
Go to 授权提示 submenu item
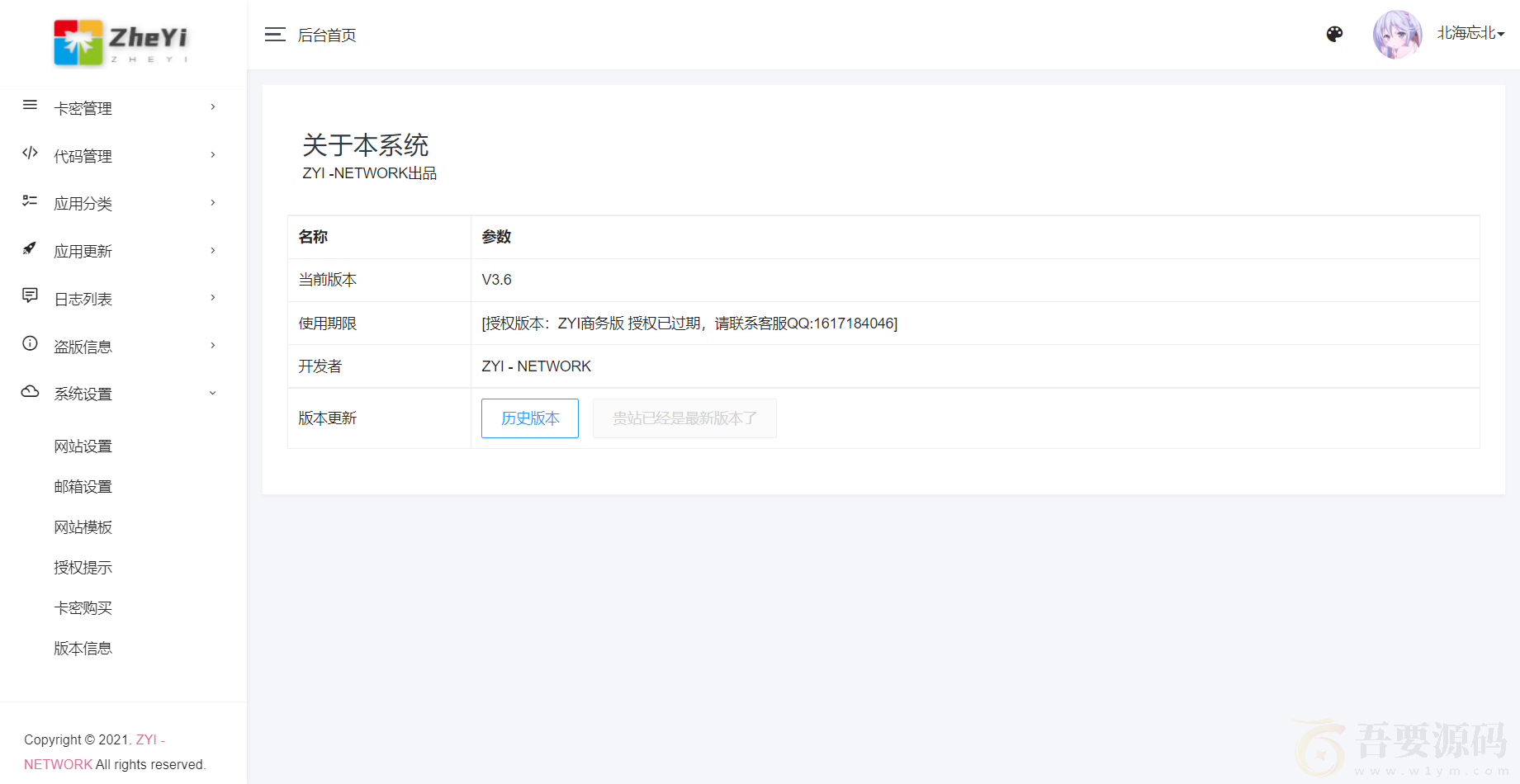point(83,568)
